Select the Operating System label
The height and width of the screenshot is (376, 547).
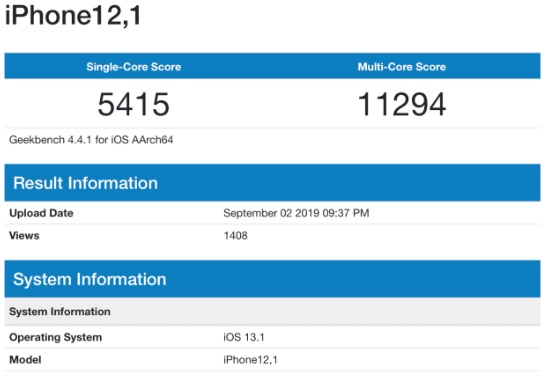tap(55, 337)
